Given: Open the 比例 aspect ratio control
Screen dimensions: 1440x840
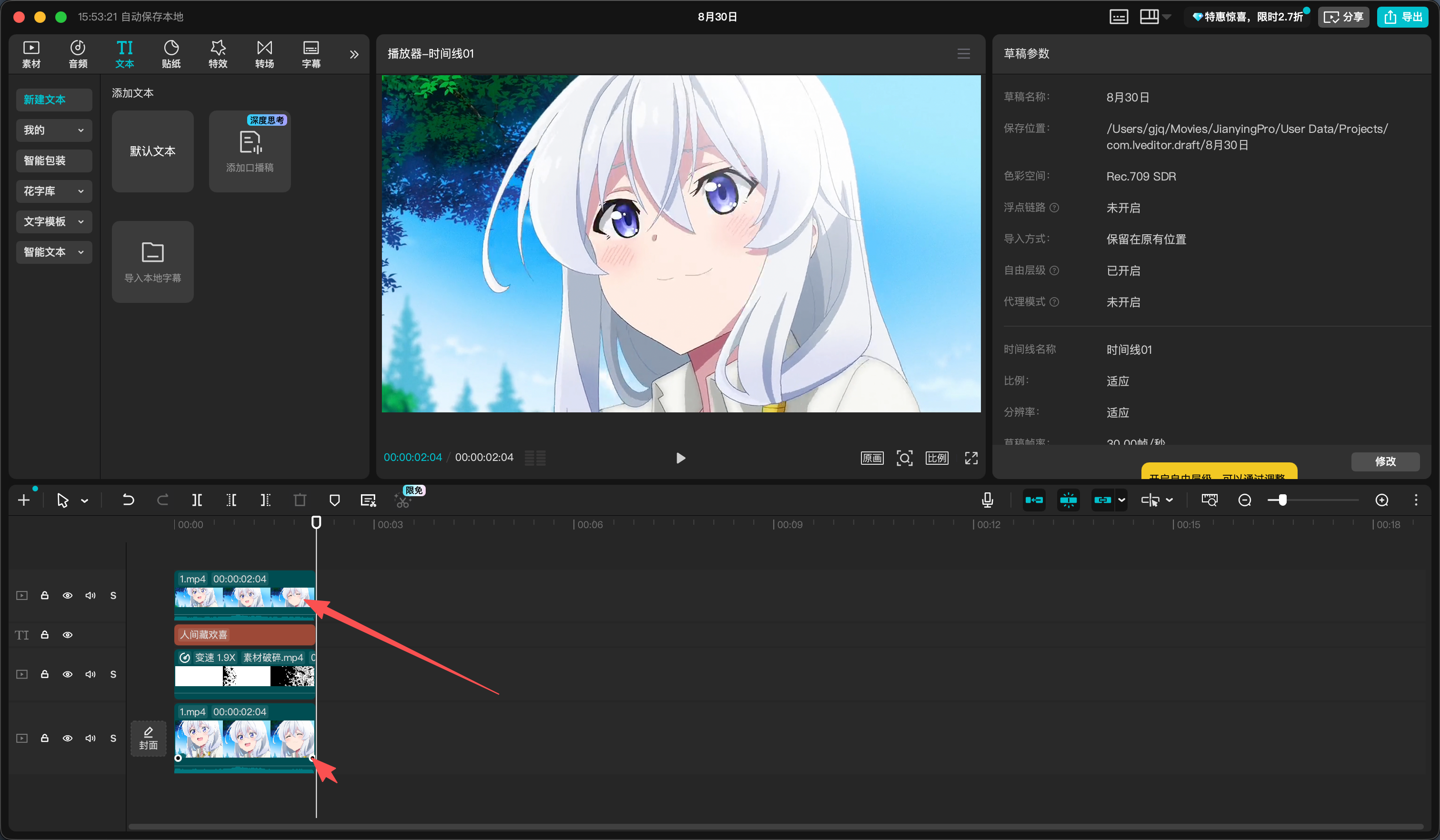Looking at the screenshot, I should tap(937, 458).
